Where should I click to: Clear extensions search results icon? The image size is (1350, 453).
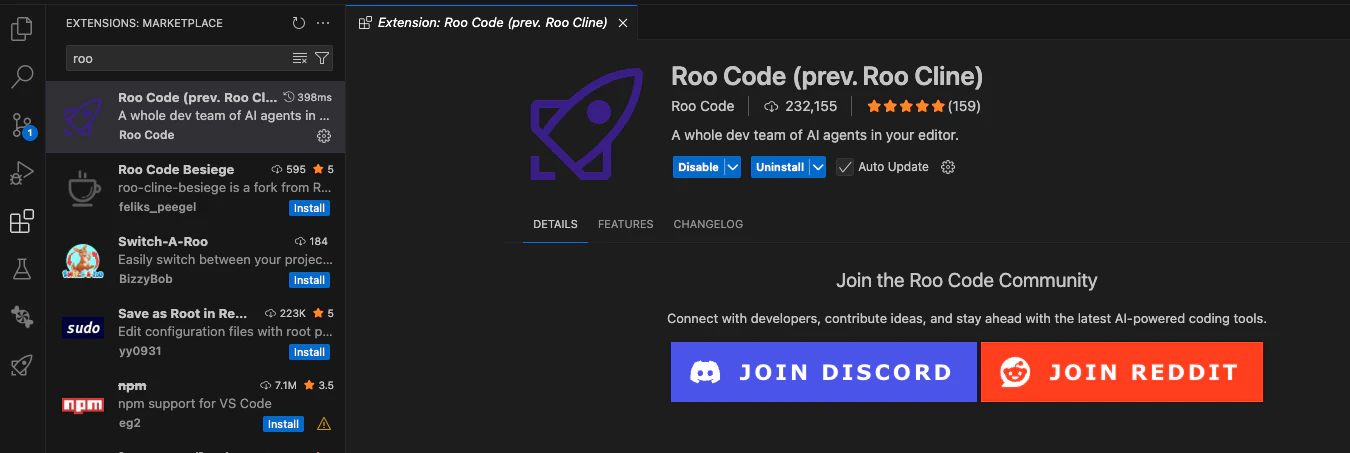(x=299, y=58)
